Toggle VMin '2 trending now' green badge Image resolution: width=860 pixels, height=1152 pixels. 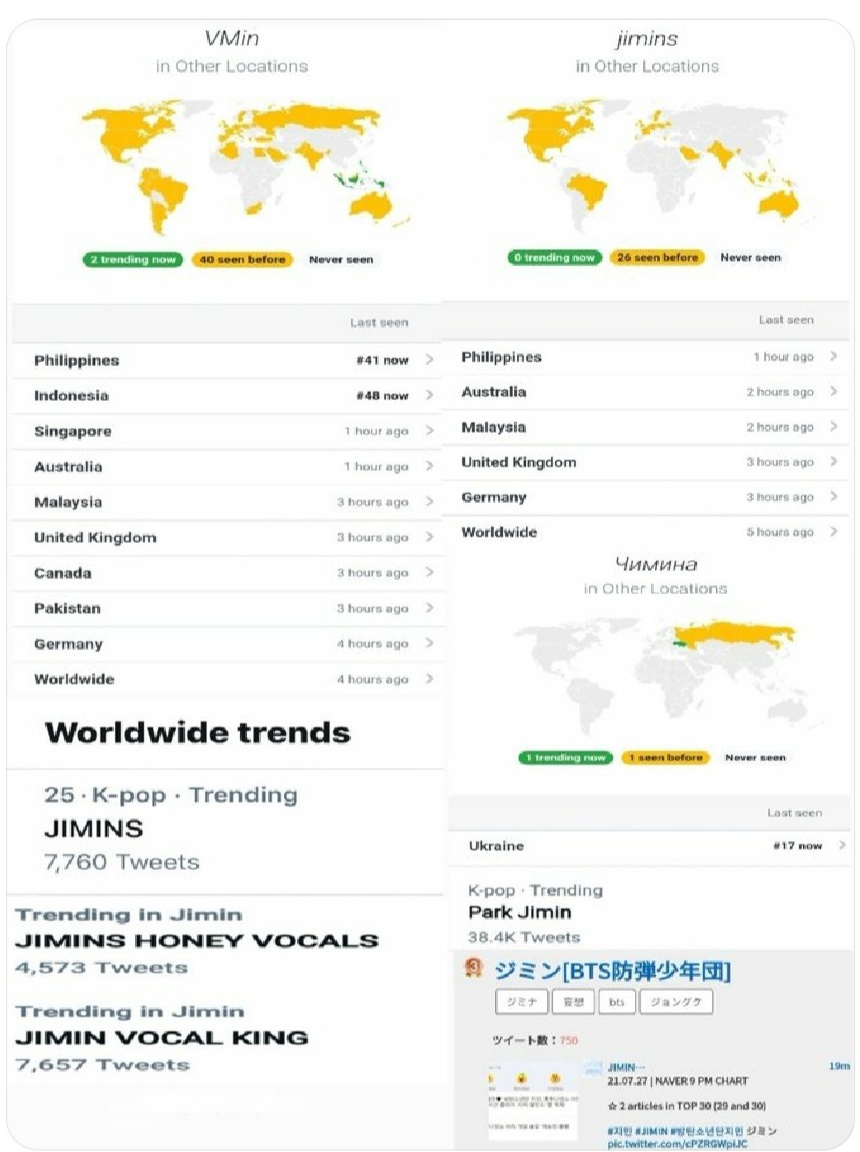tap(133, 259)
